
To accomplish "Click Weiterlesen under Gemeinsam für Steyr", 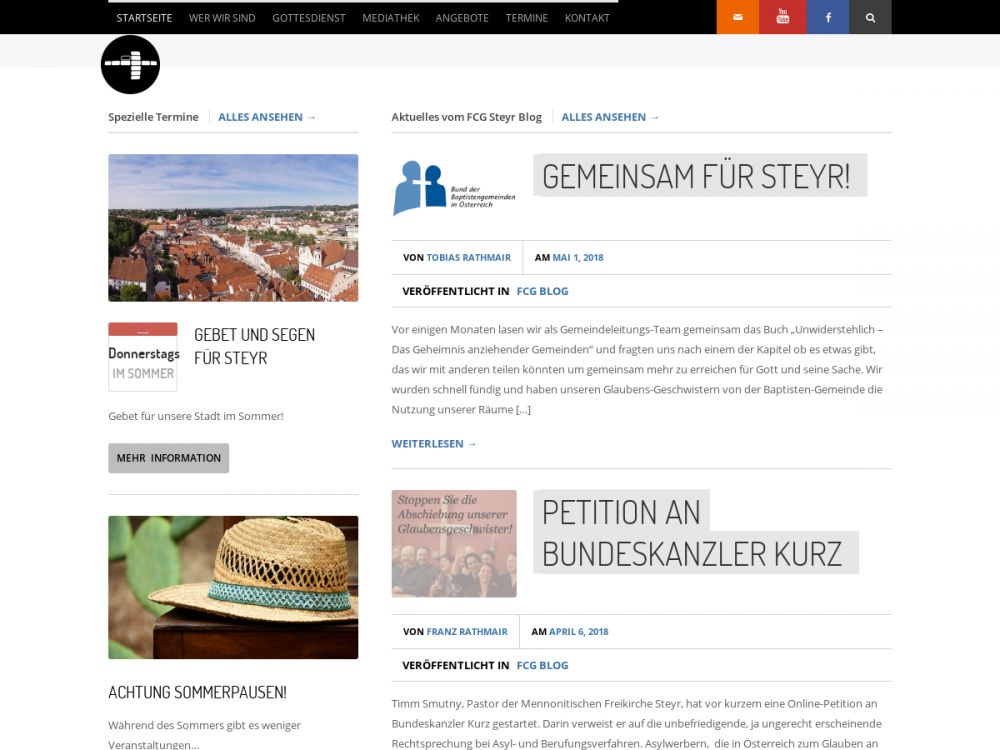I will pos(434,444).
